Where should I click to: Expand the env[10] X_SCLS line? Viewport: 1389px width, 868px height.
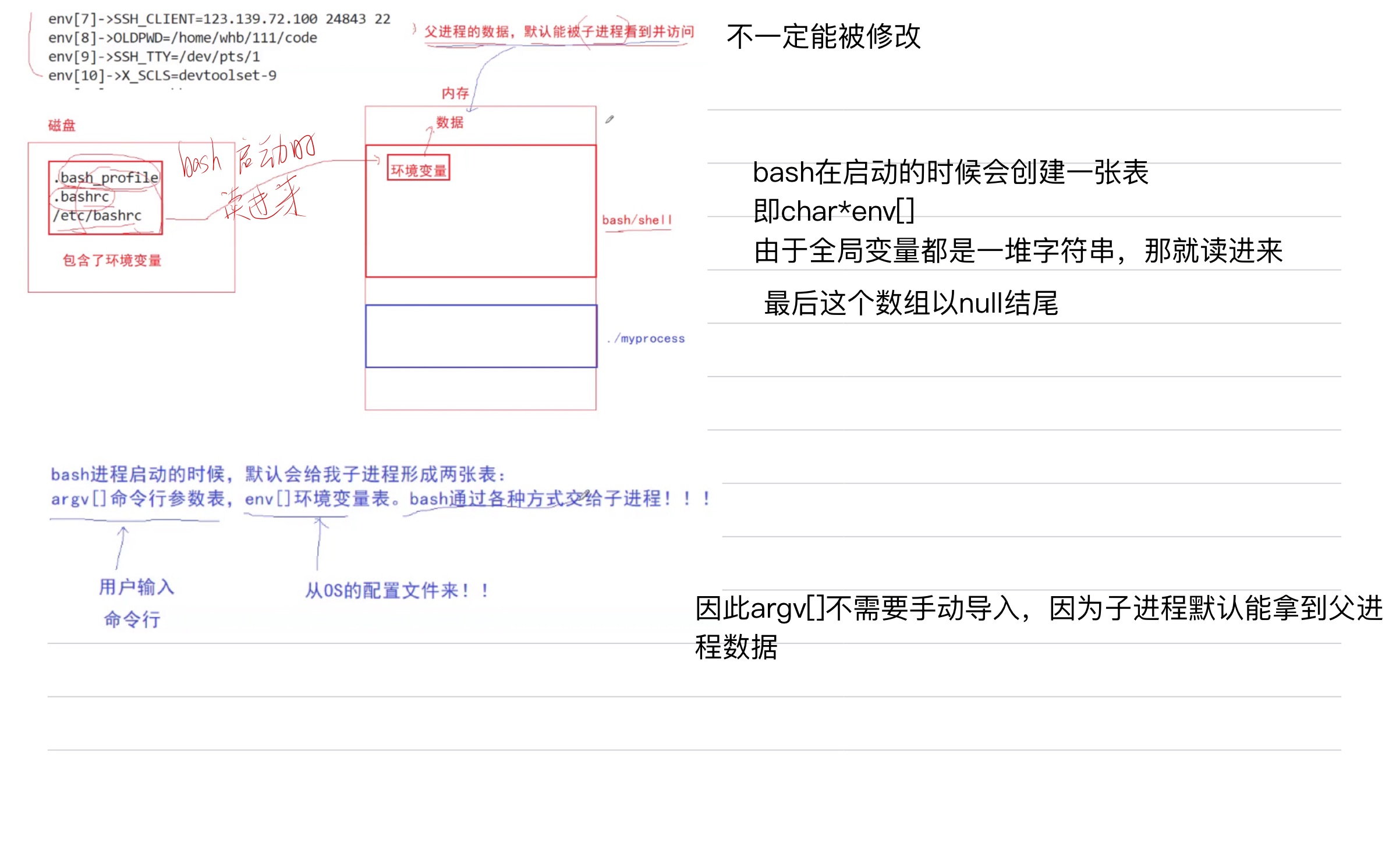click(163, 76)
